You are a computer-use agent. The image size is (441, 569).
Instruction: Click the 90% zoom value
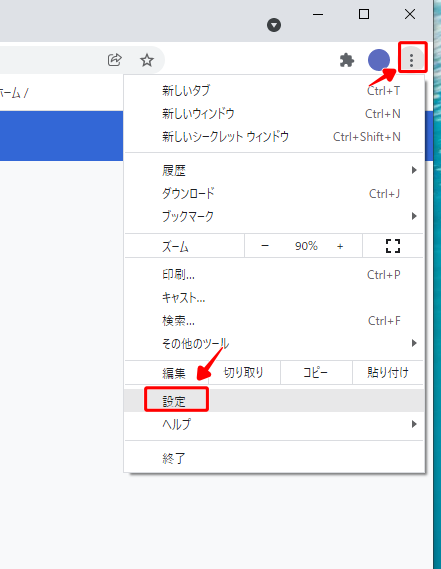pyautogui.click(x=306, y=246)
